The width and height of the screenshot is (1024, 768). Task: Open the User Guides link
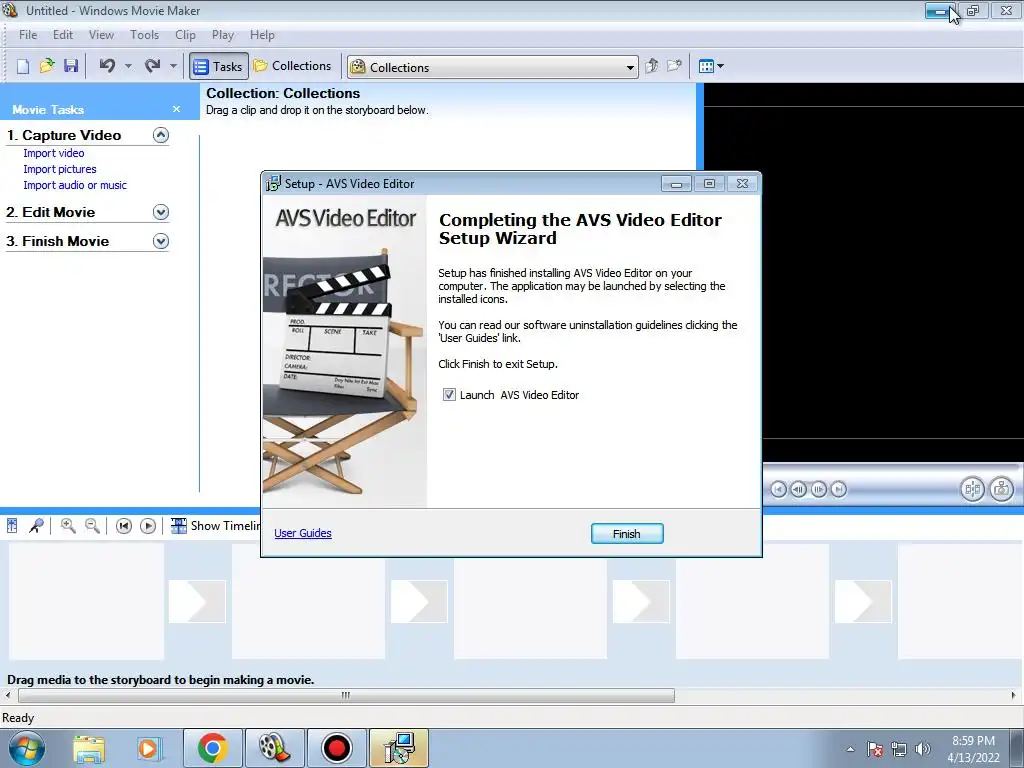pyautogui.click(x=303, y=533)
